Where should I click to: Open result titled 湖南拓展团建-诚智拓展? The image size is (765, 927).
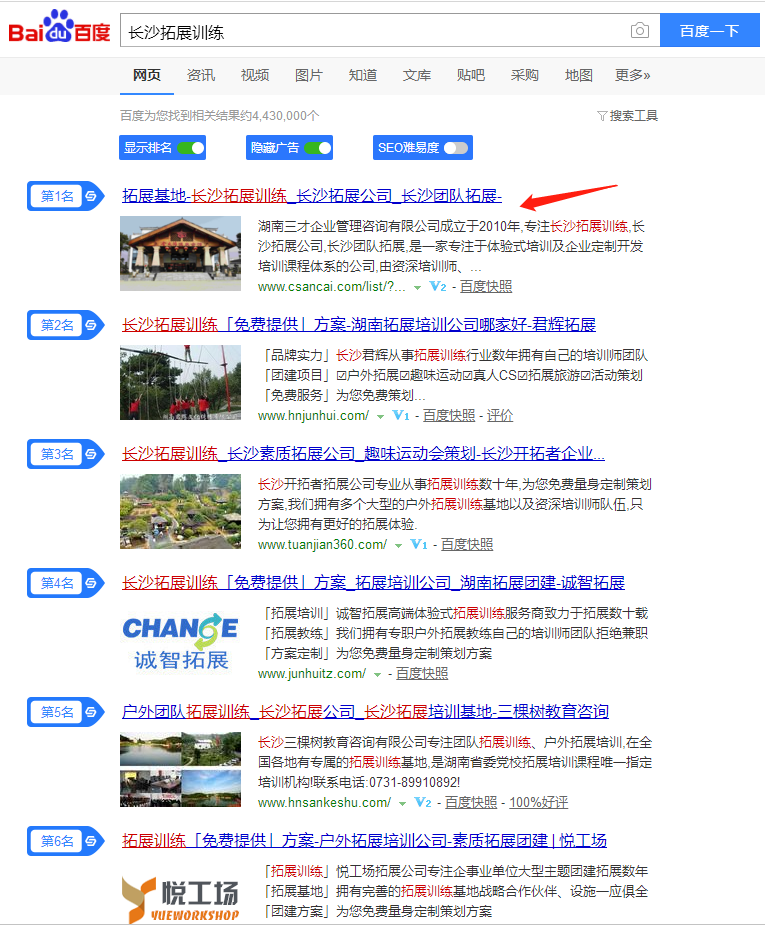coord(373,583)
